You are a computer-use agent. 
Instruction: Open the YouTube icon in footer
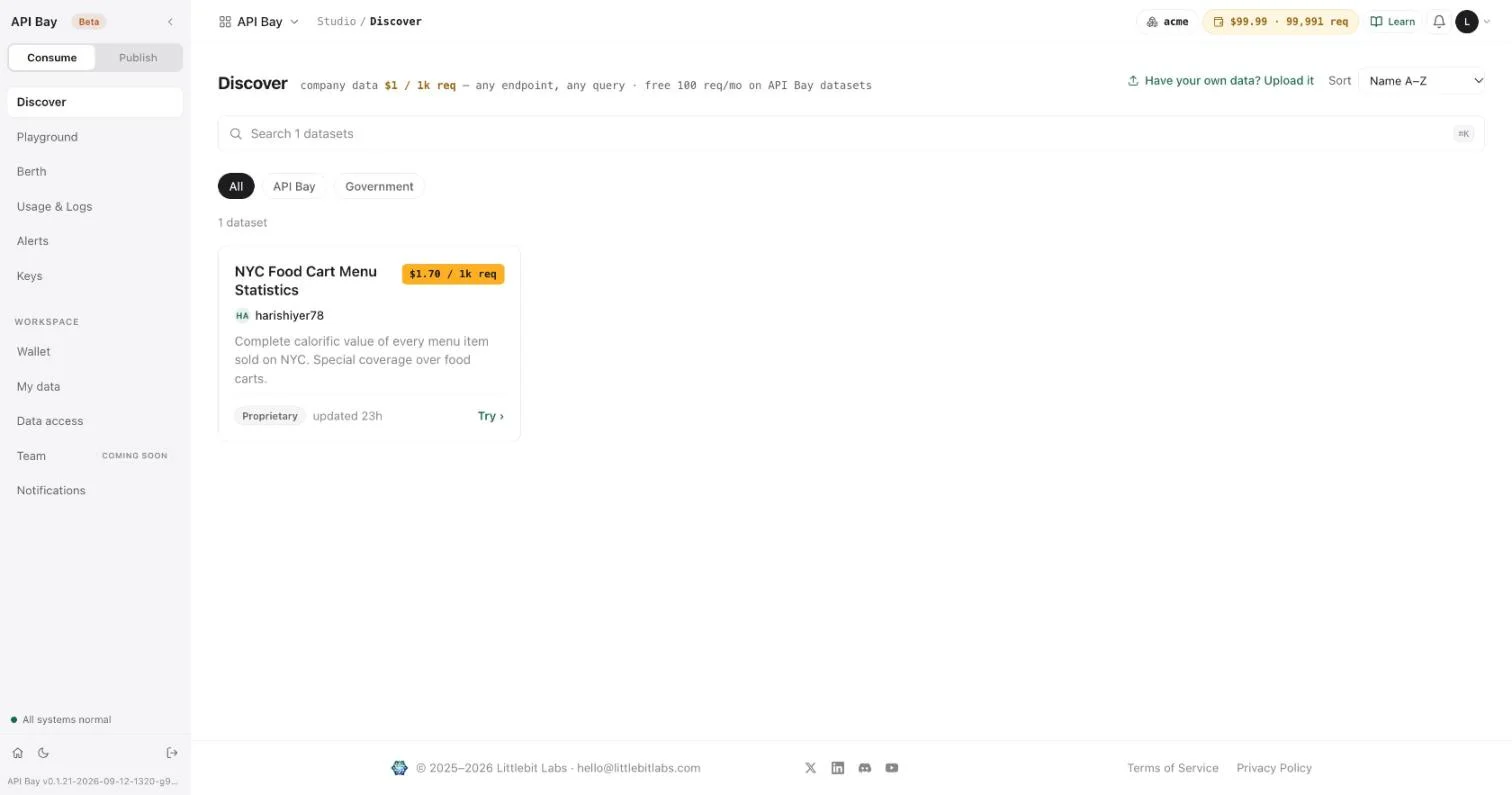pos(892,768)
